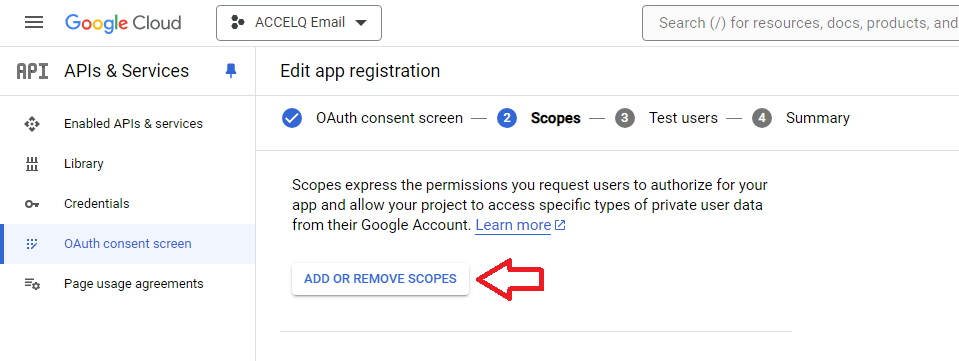Image resolution: width=959 pixels, height=361 pixels.
Task: Jump to the Summary step
Action: pos(801,118)
